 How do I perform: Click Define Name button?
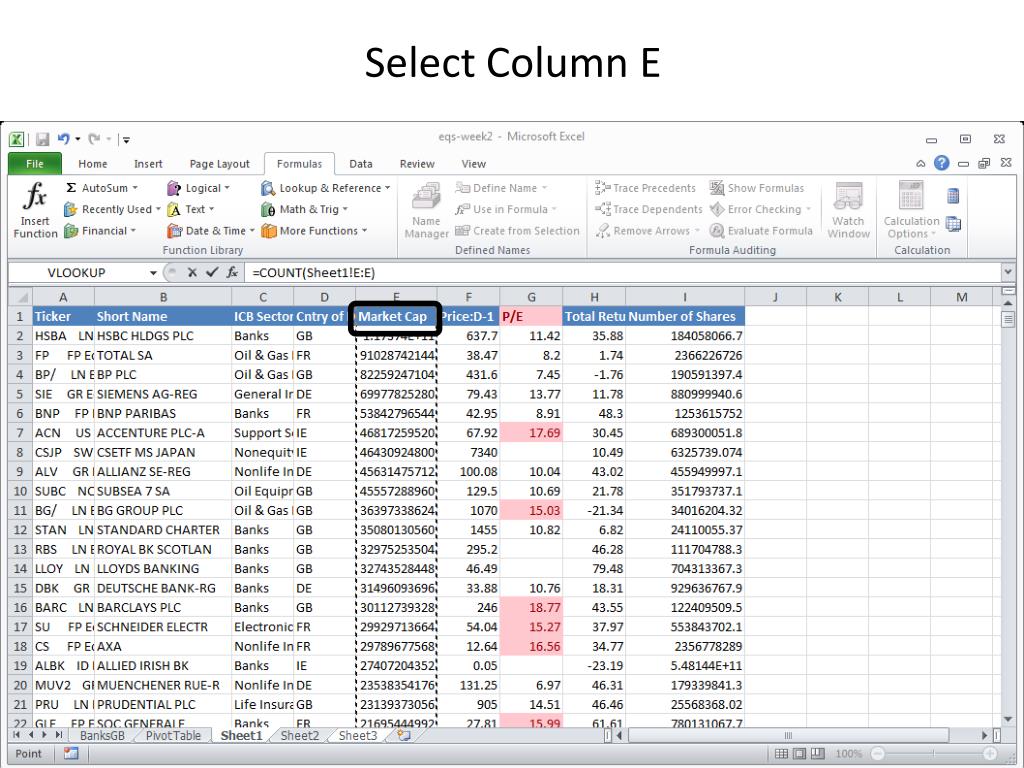coord(501,188)
